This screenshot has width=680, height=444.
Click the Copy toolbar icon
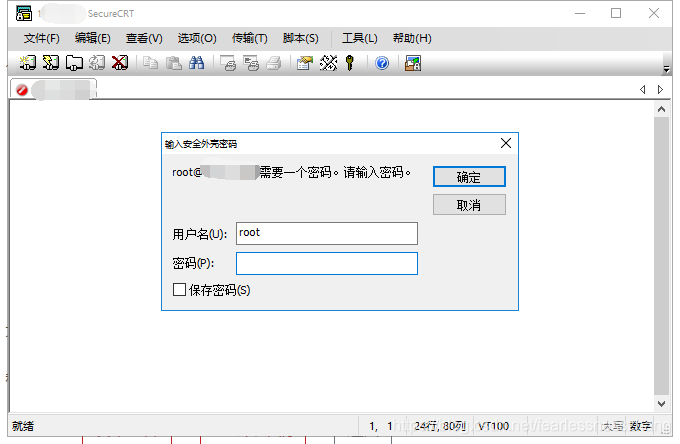coord(150,63)
